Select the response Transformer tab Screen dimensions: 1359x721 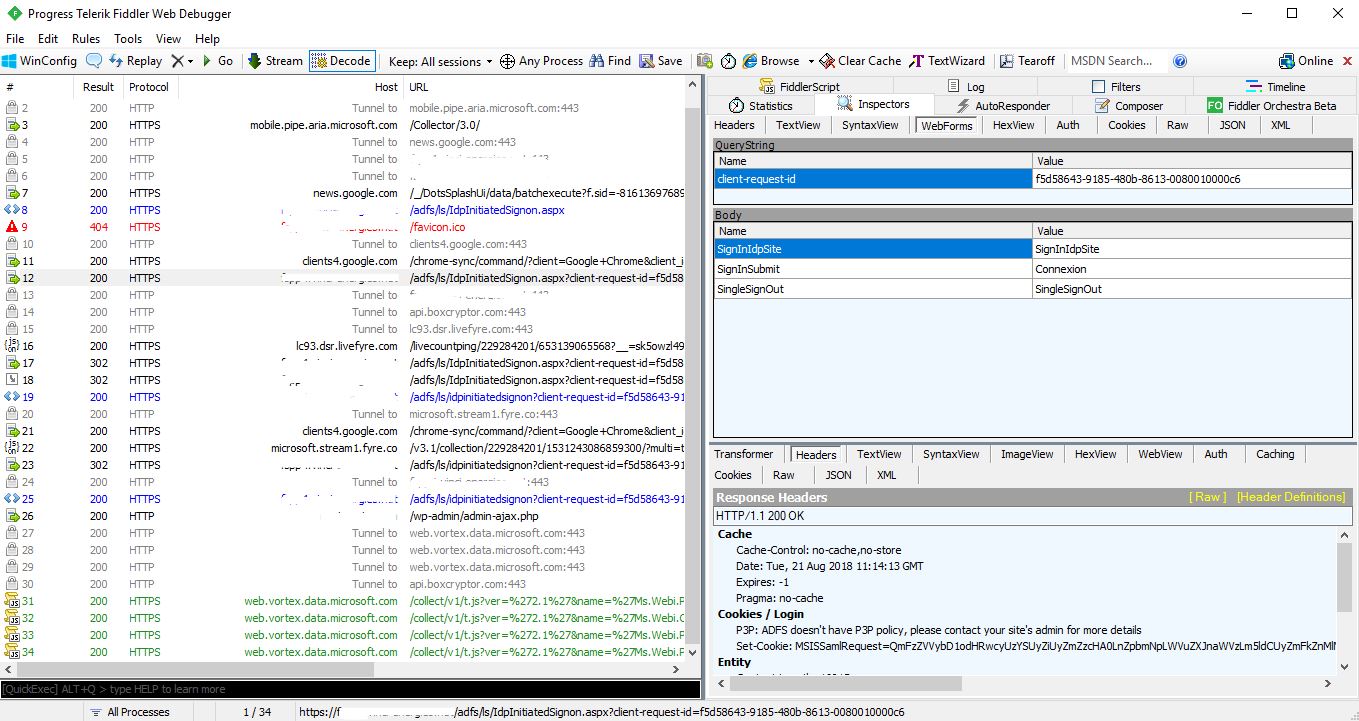coord(744,454)
